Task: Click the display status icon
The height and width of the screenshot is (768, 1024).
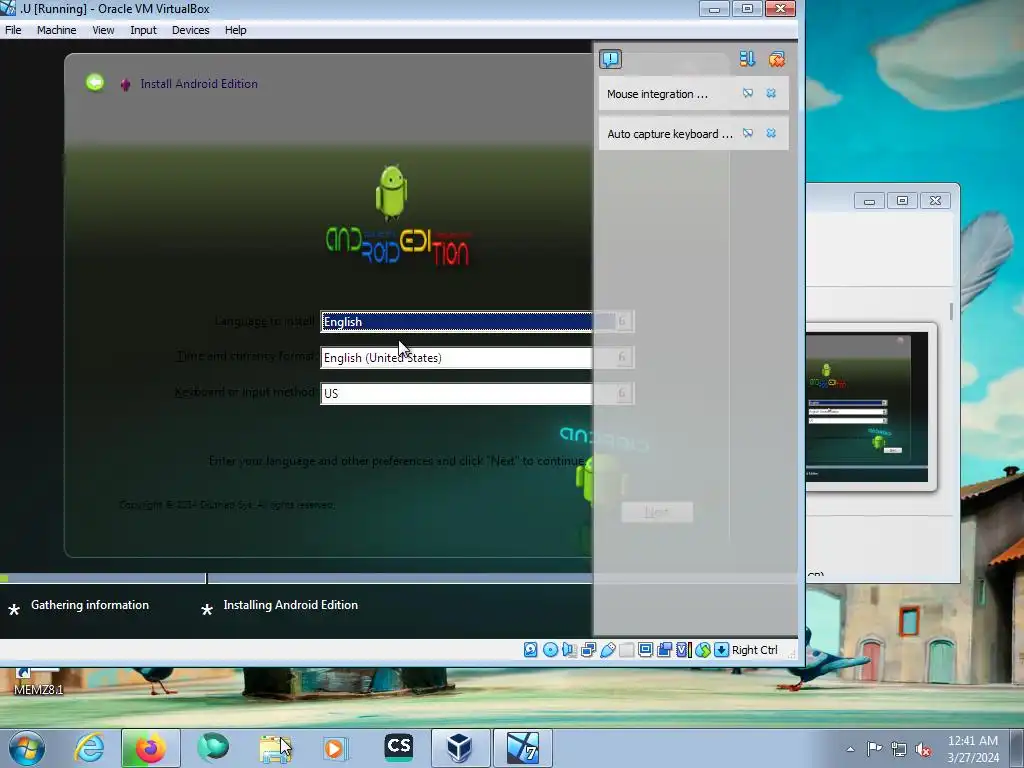Action: (x=645, y=650)
